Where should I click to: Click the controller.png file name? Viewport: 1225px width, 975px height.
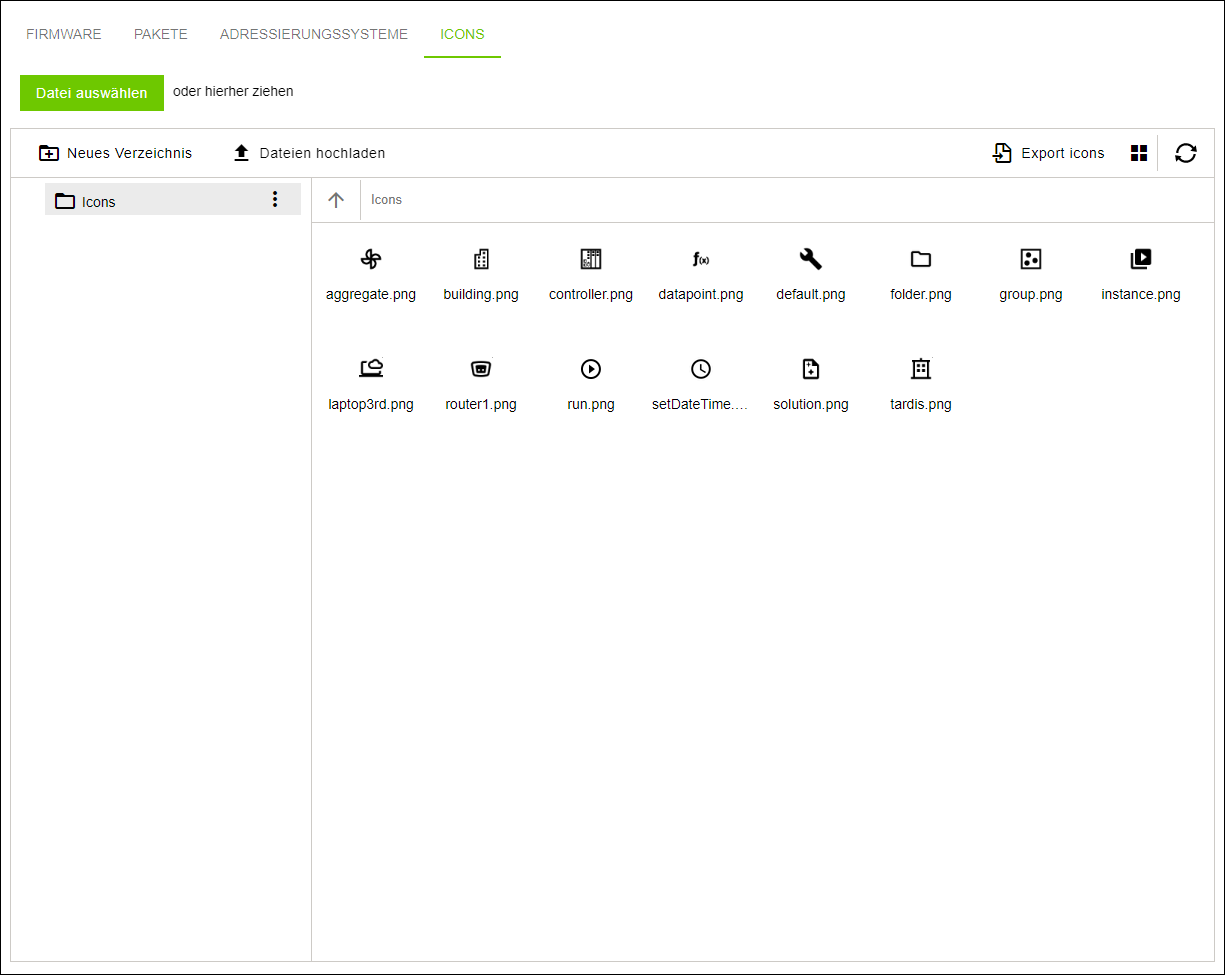click(x=591, y=294)
